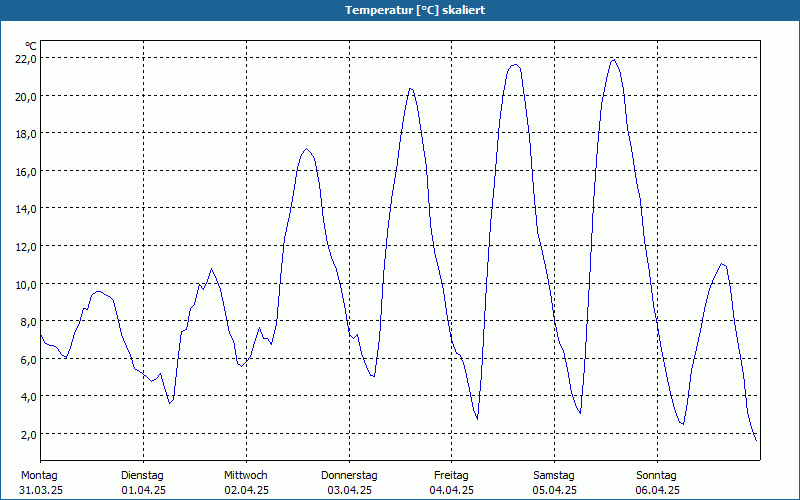
Task: Click the 31.03.25 date label
Action: pyautogui.click(x=41, y=490)
